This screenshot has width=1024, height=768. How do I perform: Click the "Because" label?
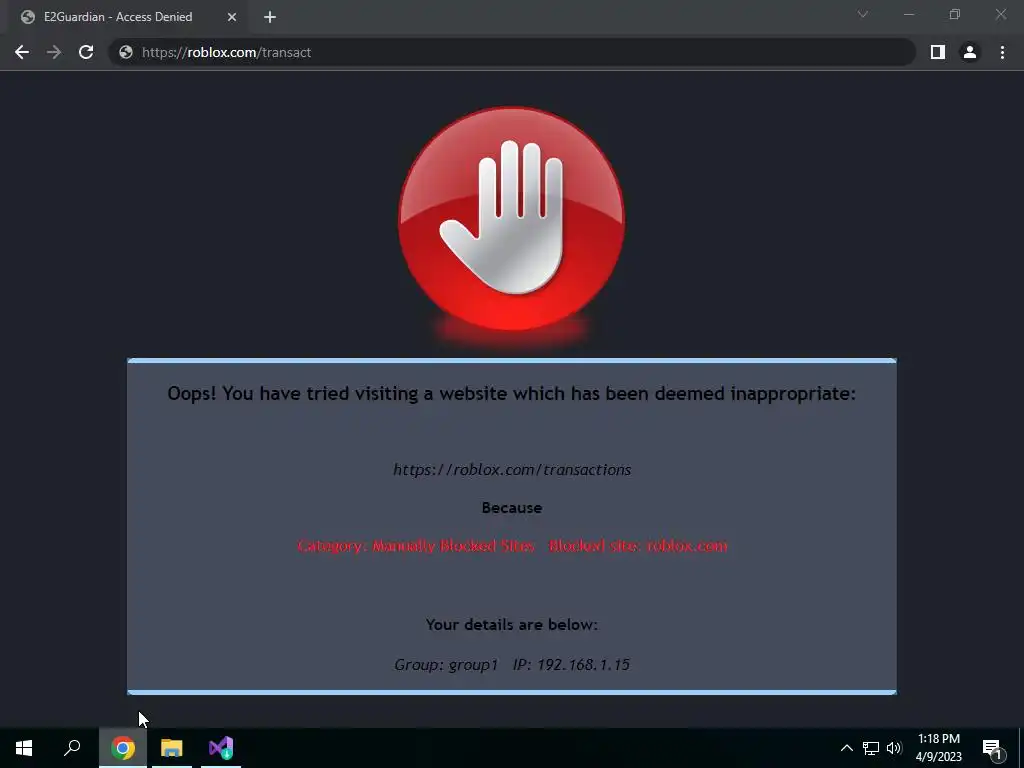pos(512,507)
